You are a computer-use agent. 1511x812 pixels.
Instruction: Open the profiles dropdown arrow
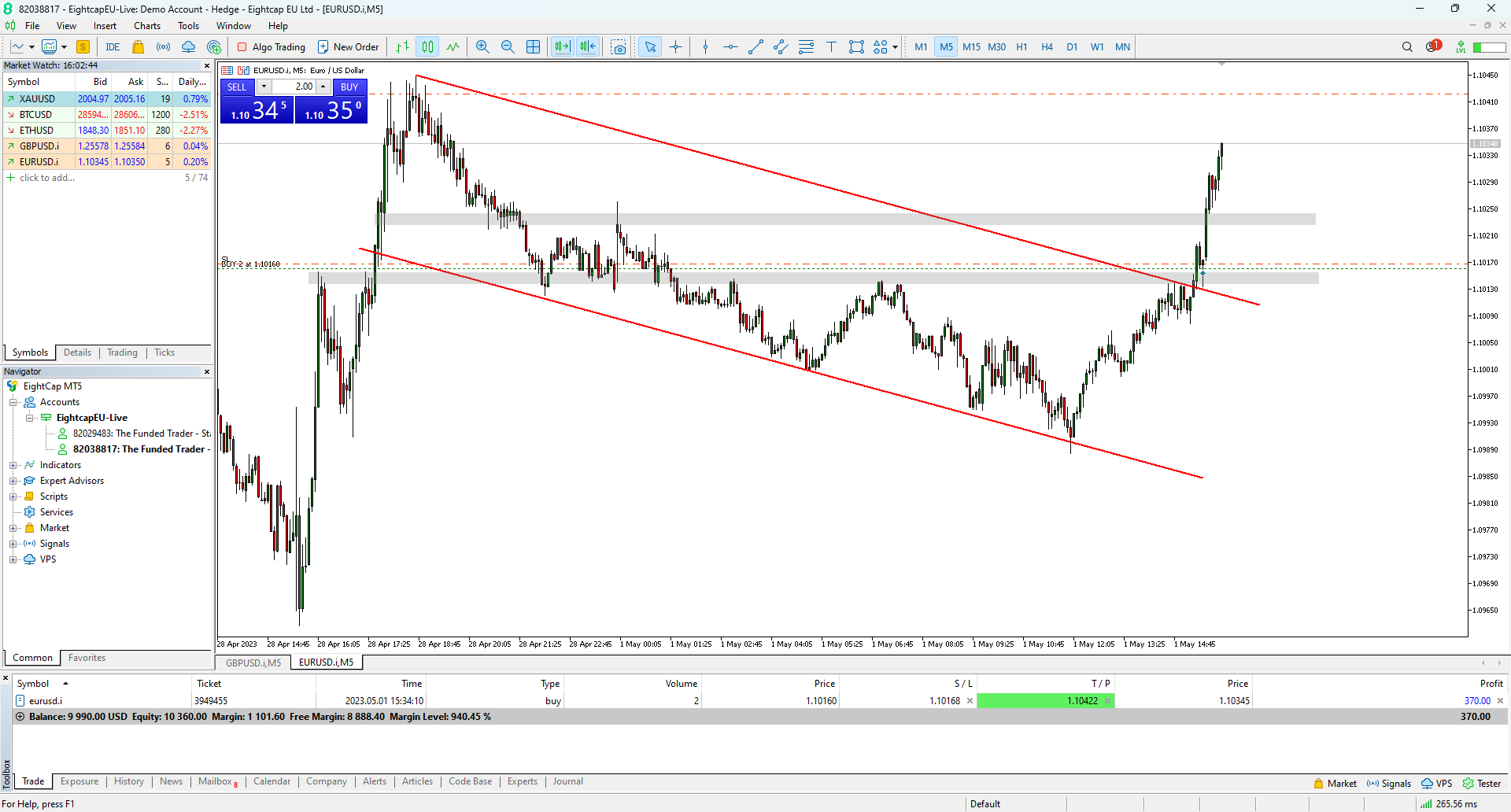(64, 47)
